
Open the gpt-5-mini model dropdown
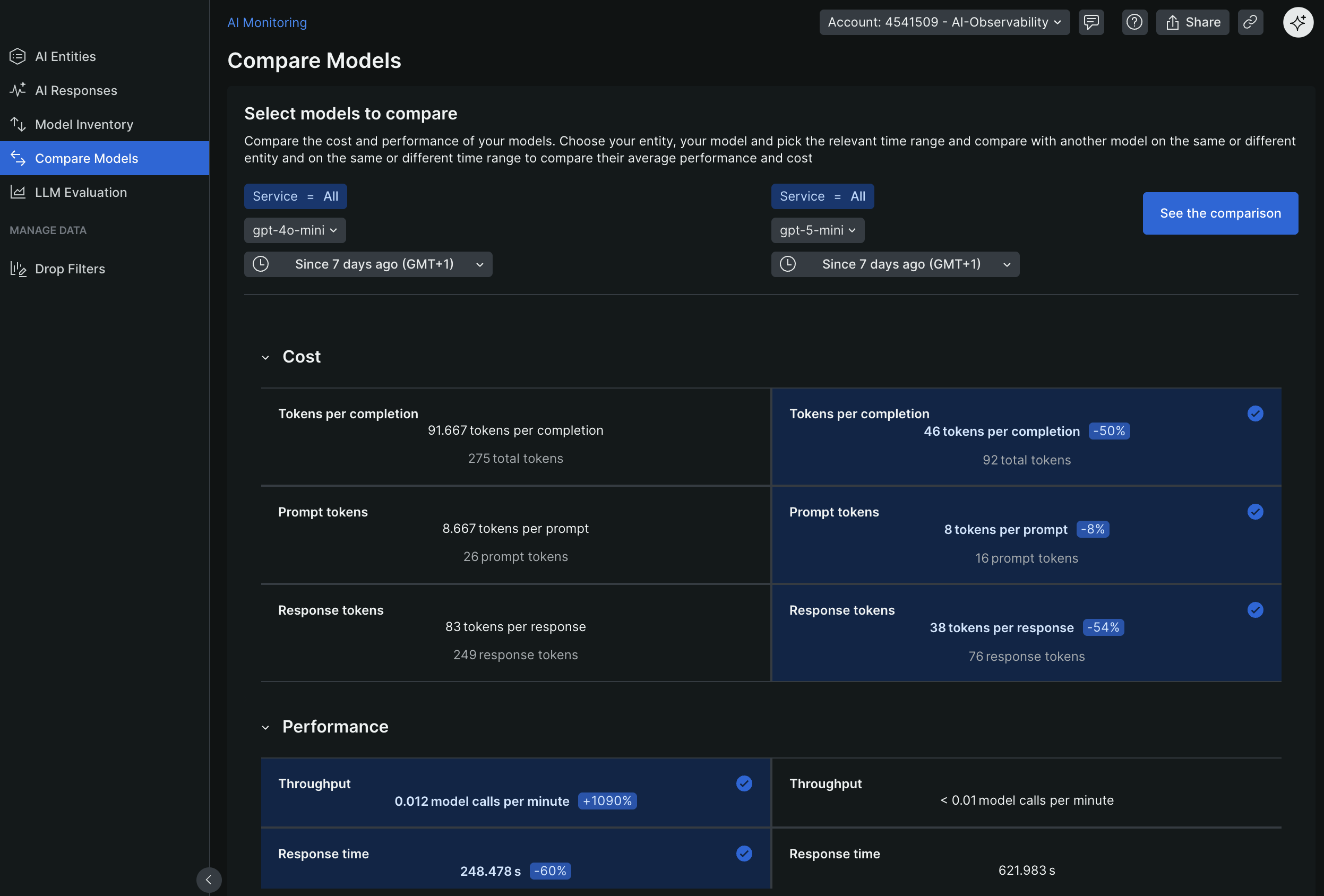(817, 230)
